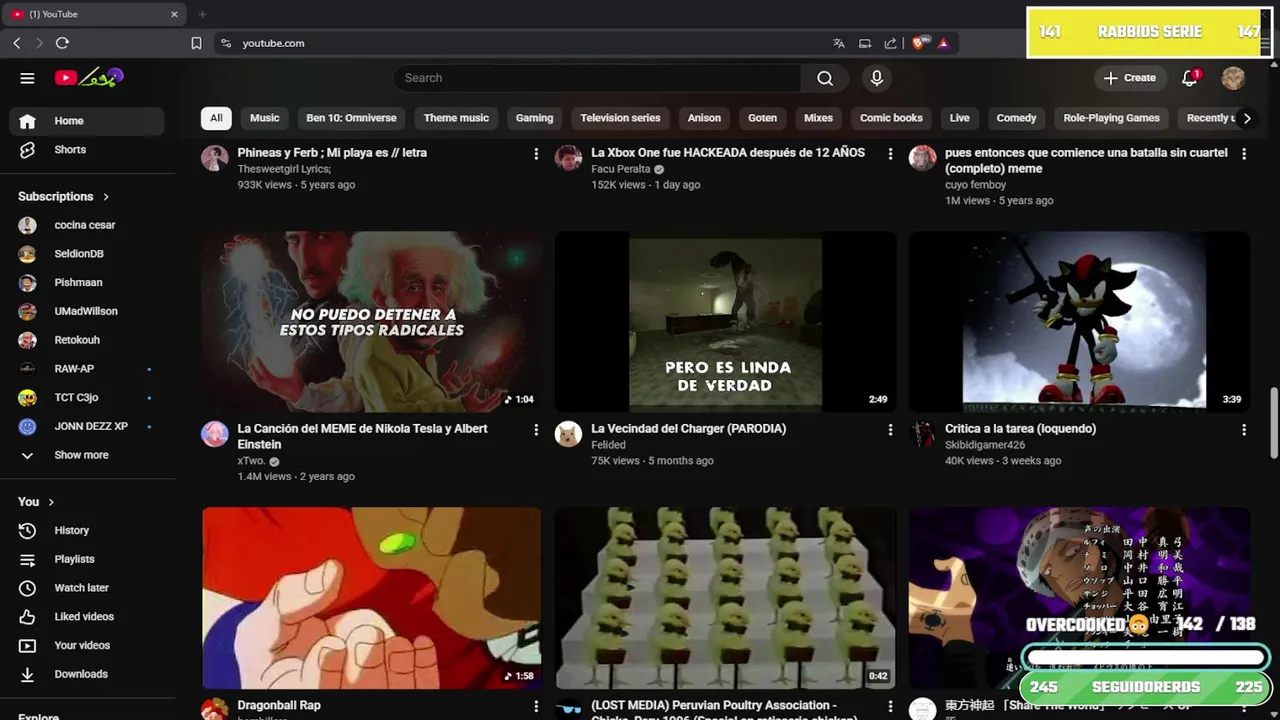Open Downloads in the sidebar
1280x720 pixels.
coord(87,675)
